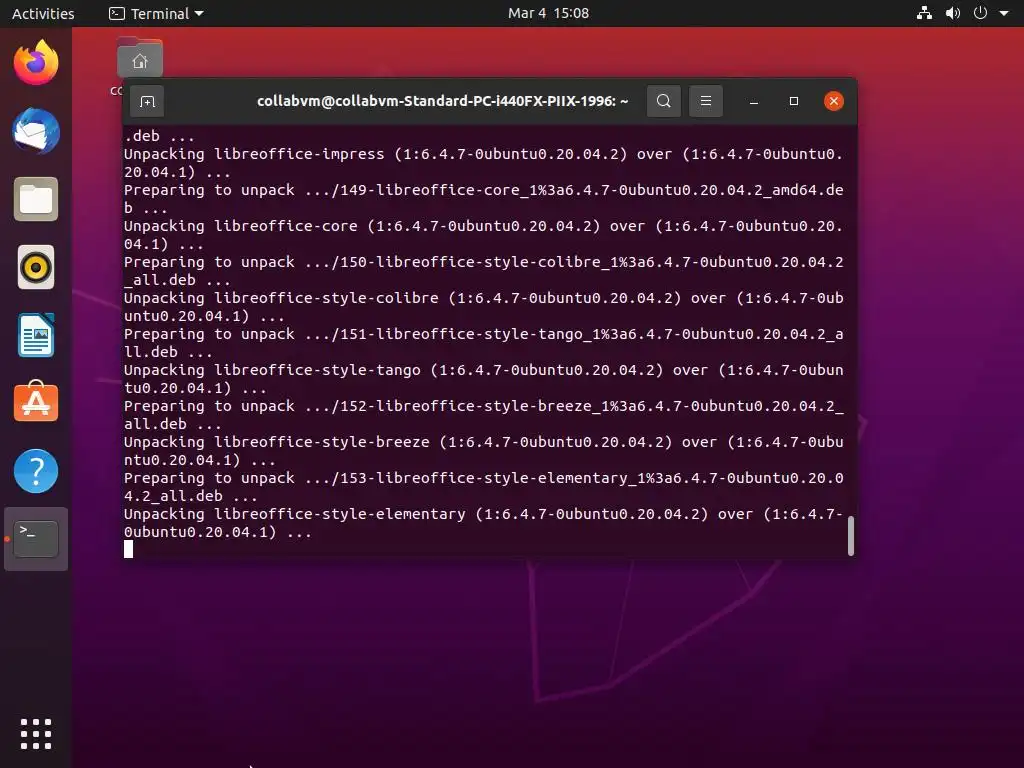Open the Terminal app menu in top bar
Viewport: 1024px width, 768px height.
pyautogui.click(x=156, y=13)
